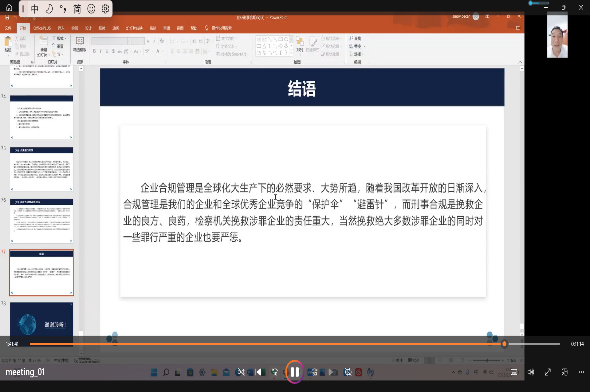Select the highlighted Home ribbon tab
Screen dimensions: 590x392
click(x=23, y=28)
